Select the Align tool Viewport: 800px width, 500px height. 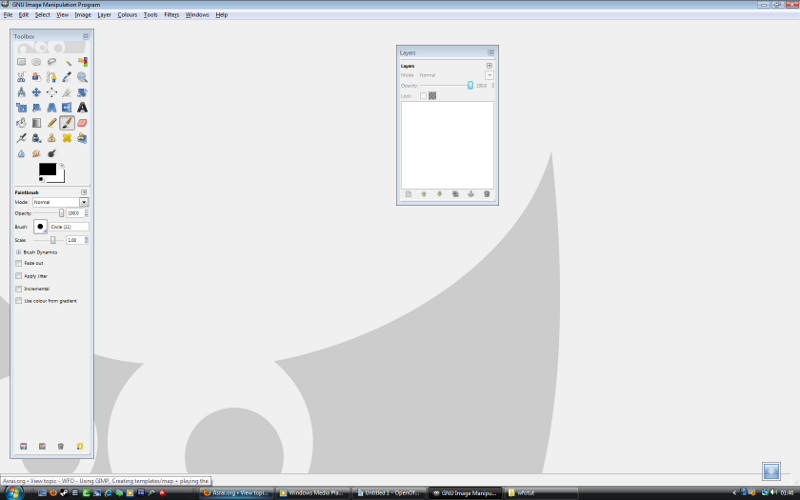52,92
